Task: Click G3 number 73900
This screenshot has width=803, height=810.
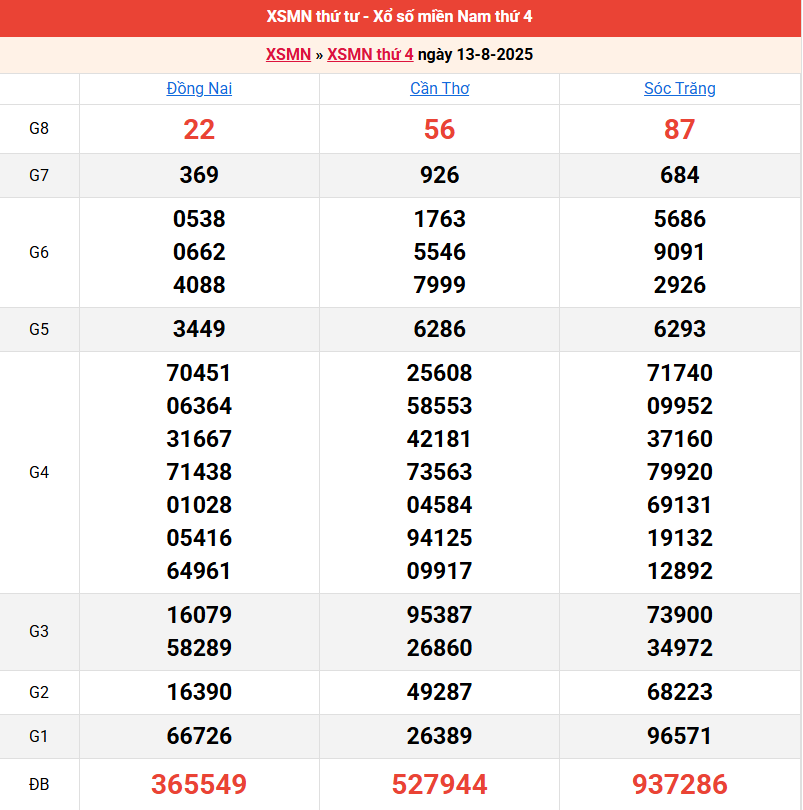Action: 680,615
